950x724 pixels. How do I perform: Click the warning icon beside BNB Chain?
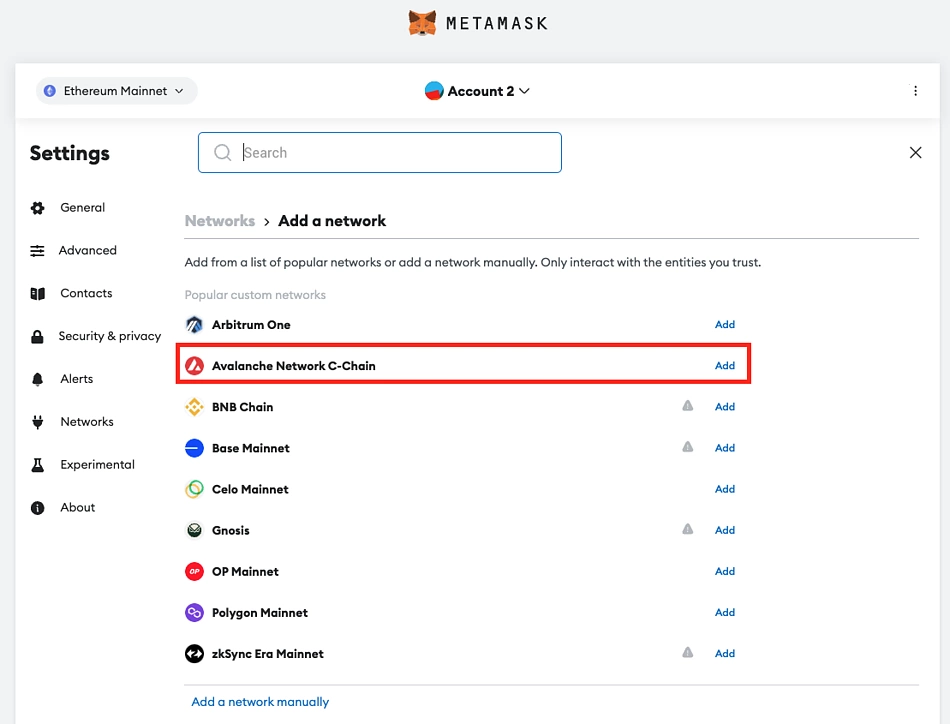[x=688, y=406]
